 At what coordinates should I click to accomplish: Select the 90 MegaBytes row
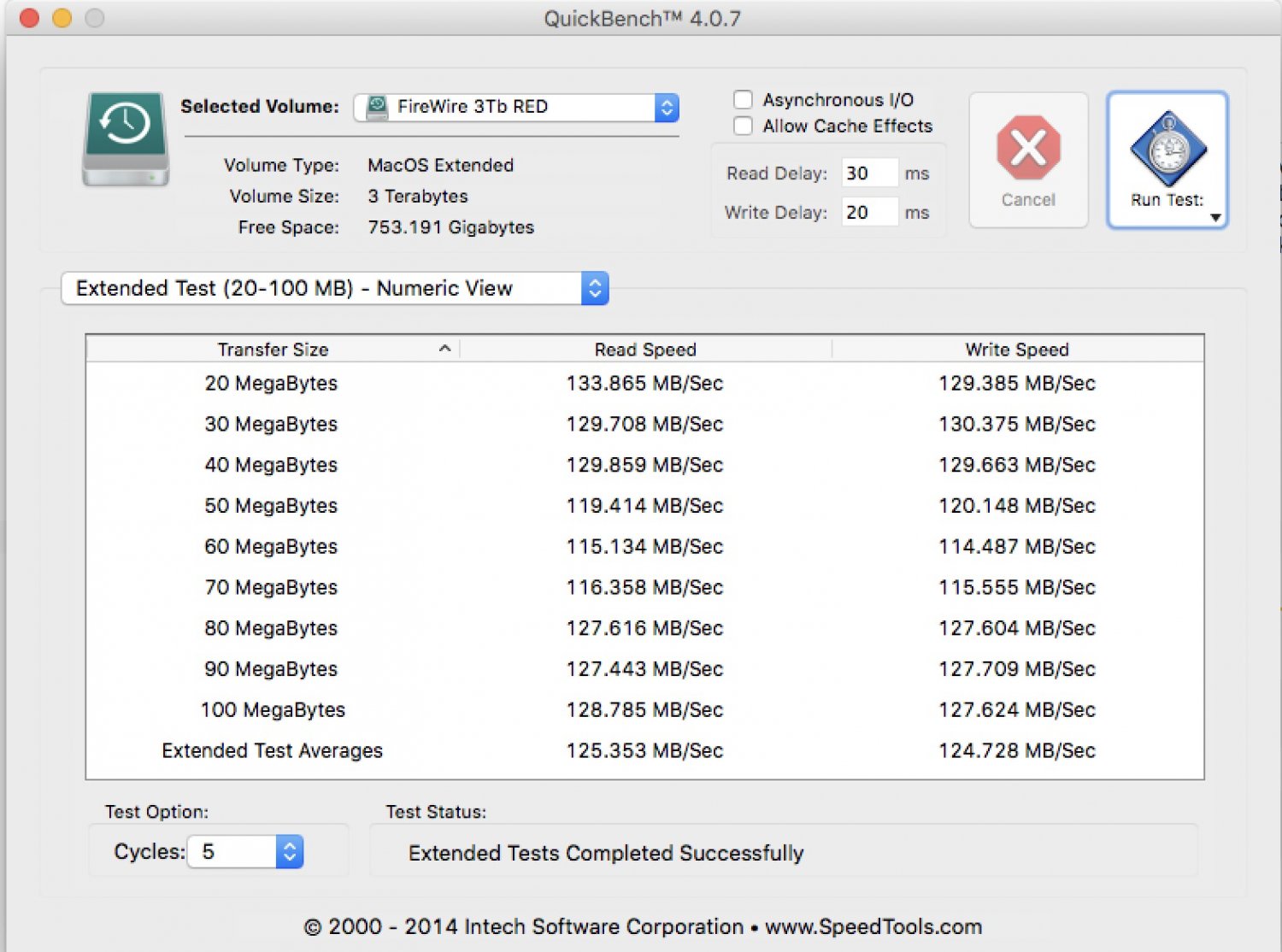645,669
